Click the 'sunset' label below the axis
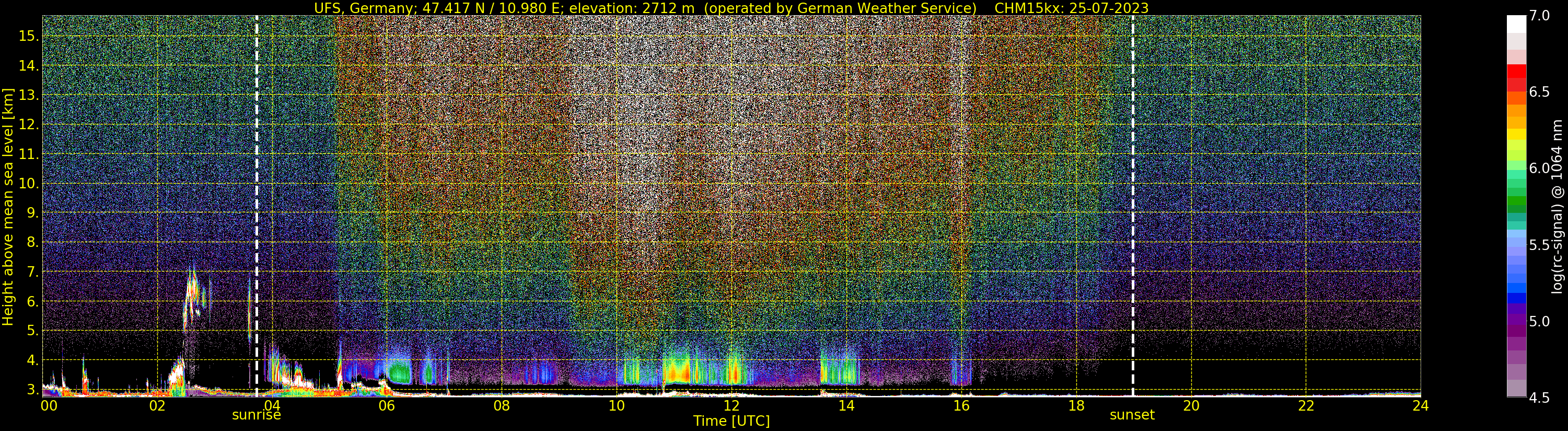The width and height of the screenshot is (1568, 431). click(1132, 415)
